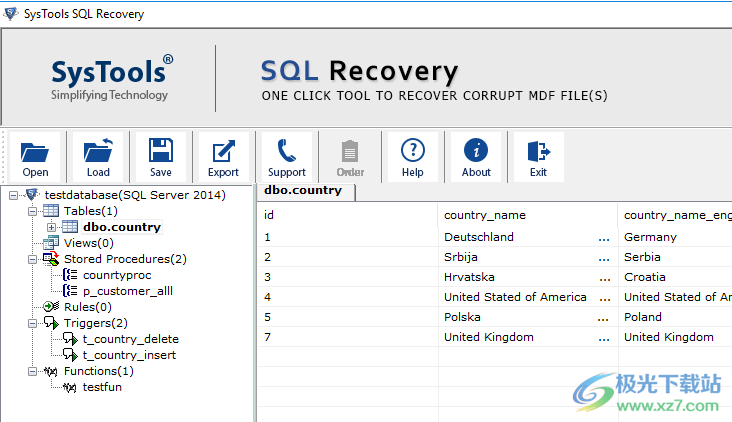The height and width of the screenshot is (422, 732).
Task: Click the country_name_eng column header
Action: coord(675,215)
